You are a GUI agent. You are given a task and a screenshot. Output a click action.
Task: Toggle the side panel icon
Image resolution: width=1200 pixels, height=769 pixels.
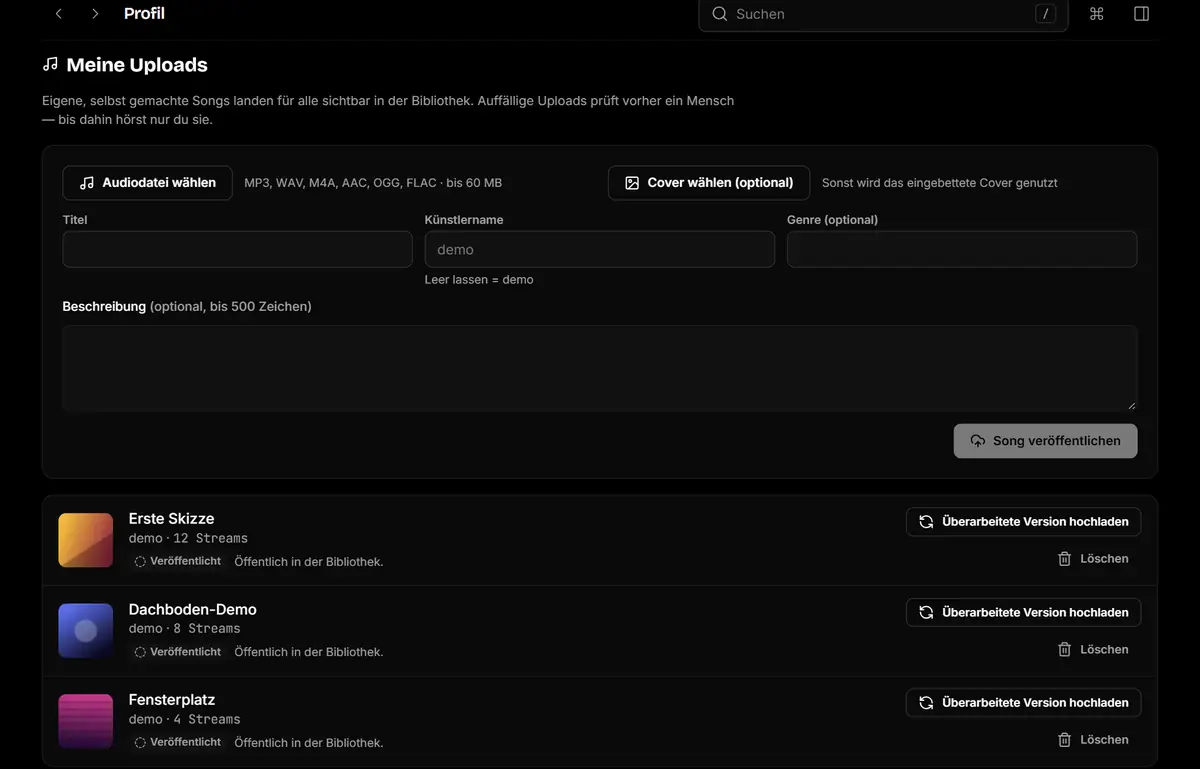pyautogui.click(x=1141, y=14)
